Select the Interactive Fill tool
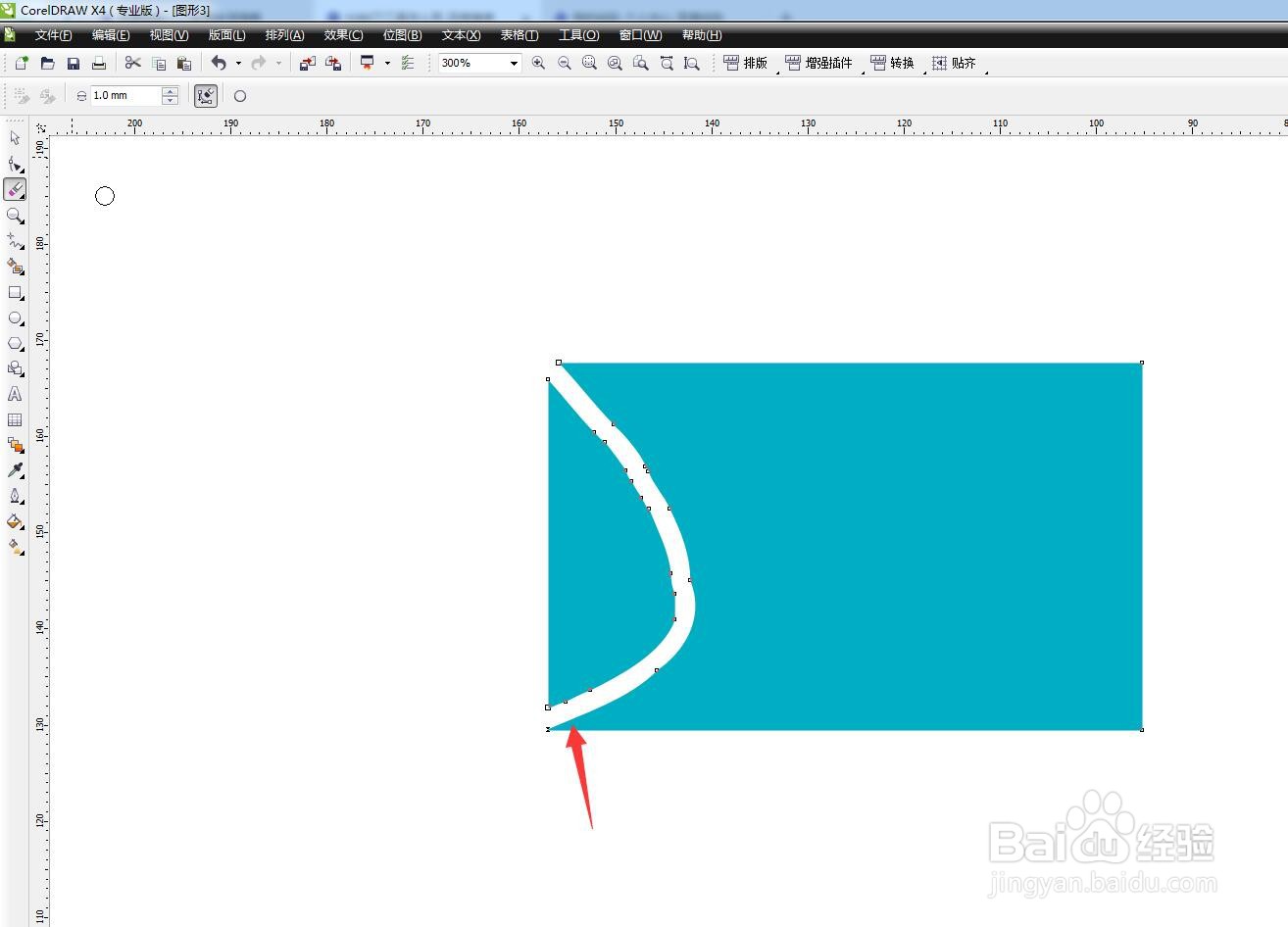 15,547
